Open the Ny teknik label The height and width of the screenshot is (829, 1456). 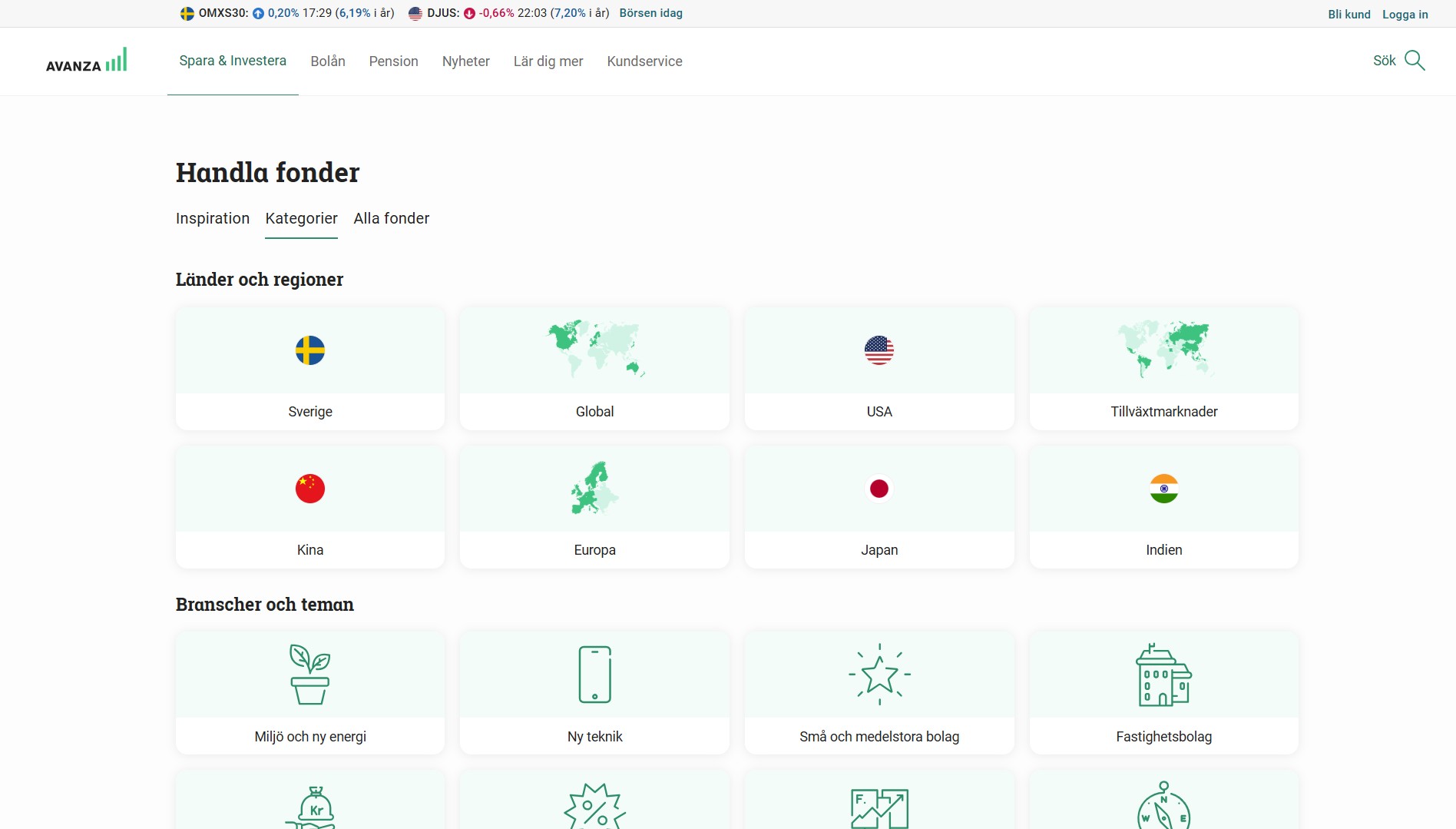pos(595,737)
